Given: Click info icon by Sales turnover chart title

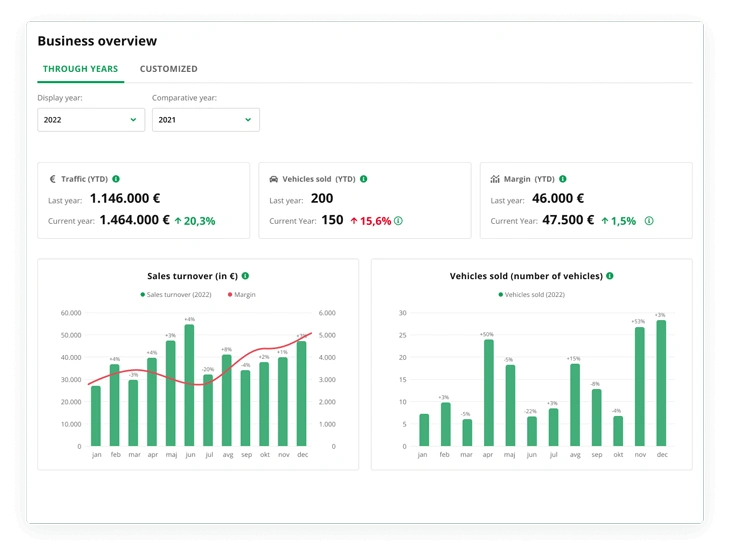Looking at the screenshot, I should [x=245, y=276].
